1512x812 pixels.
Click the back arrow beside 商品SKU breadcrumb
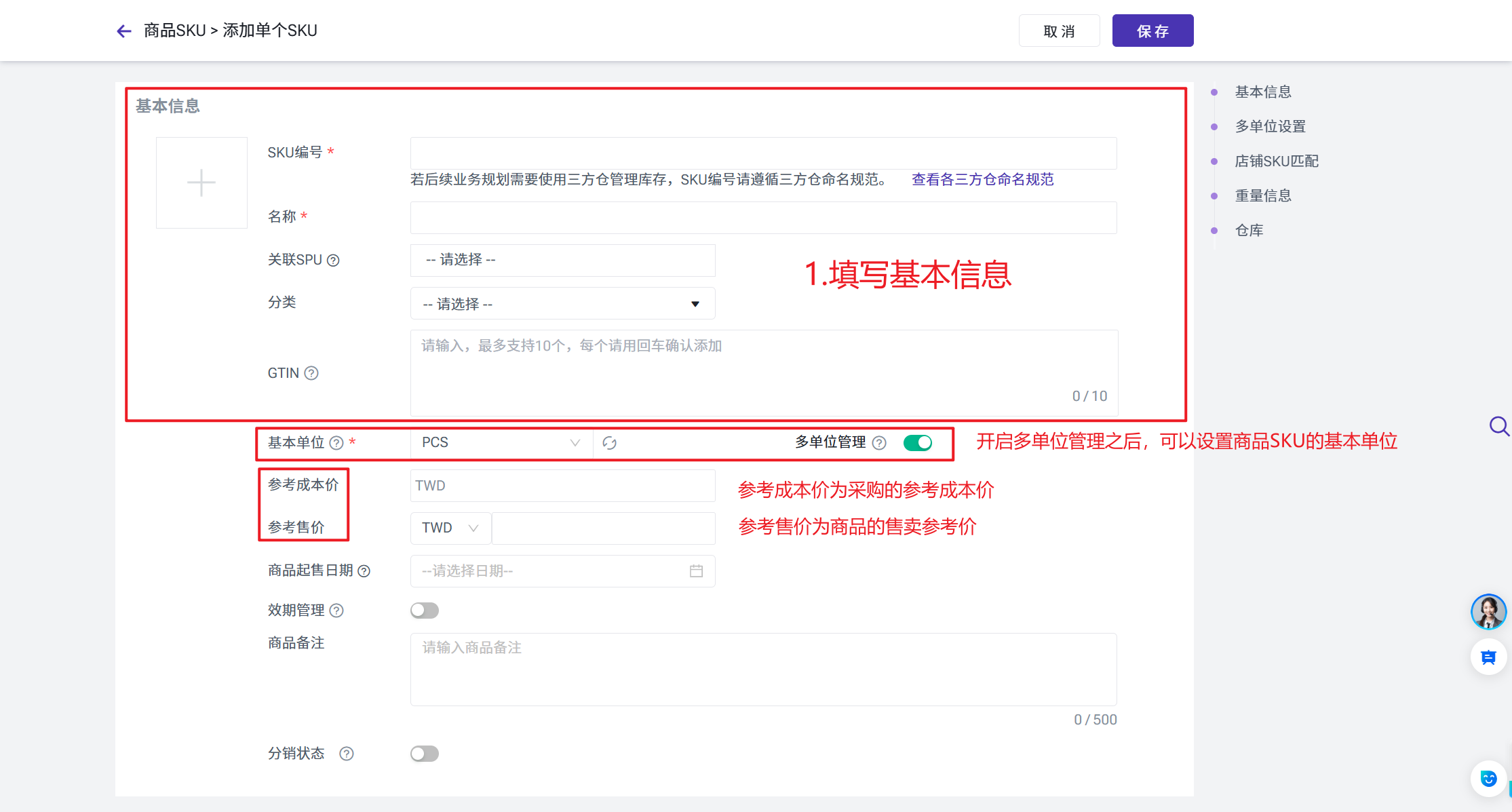point(123,31)
